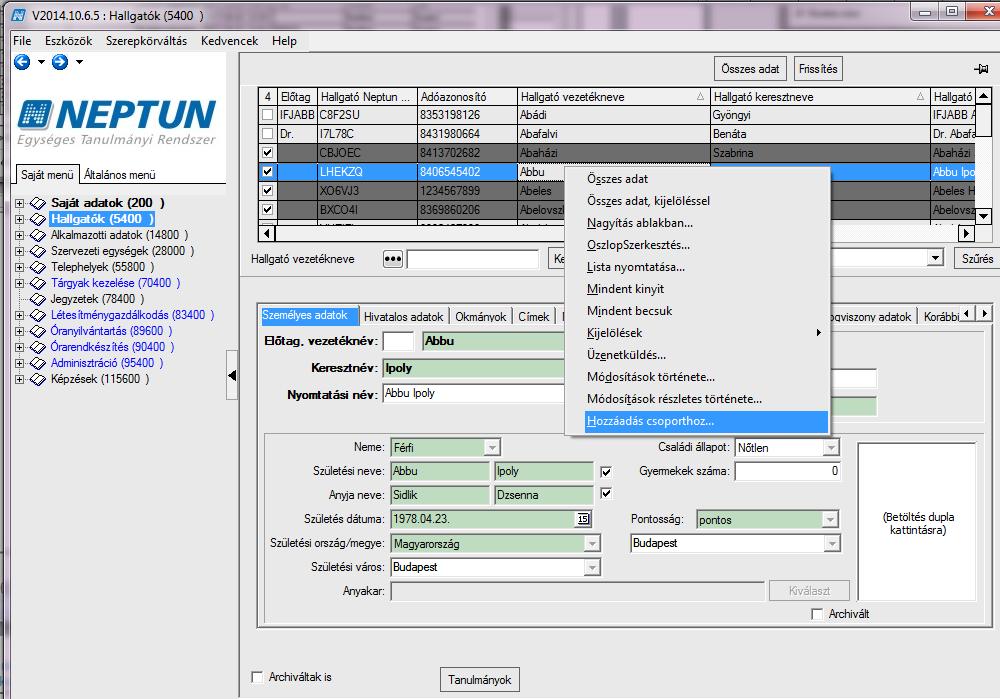Expand the Képzések tree node
The width and height of the screenshot is (1000, 699).
(20, 379)
